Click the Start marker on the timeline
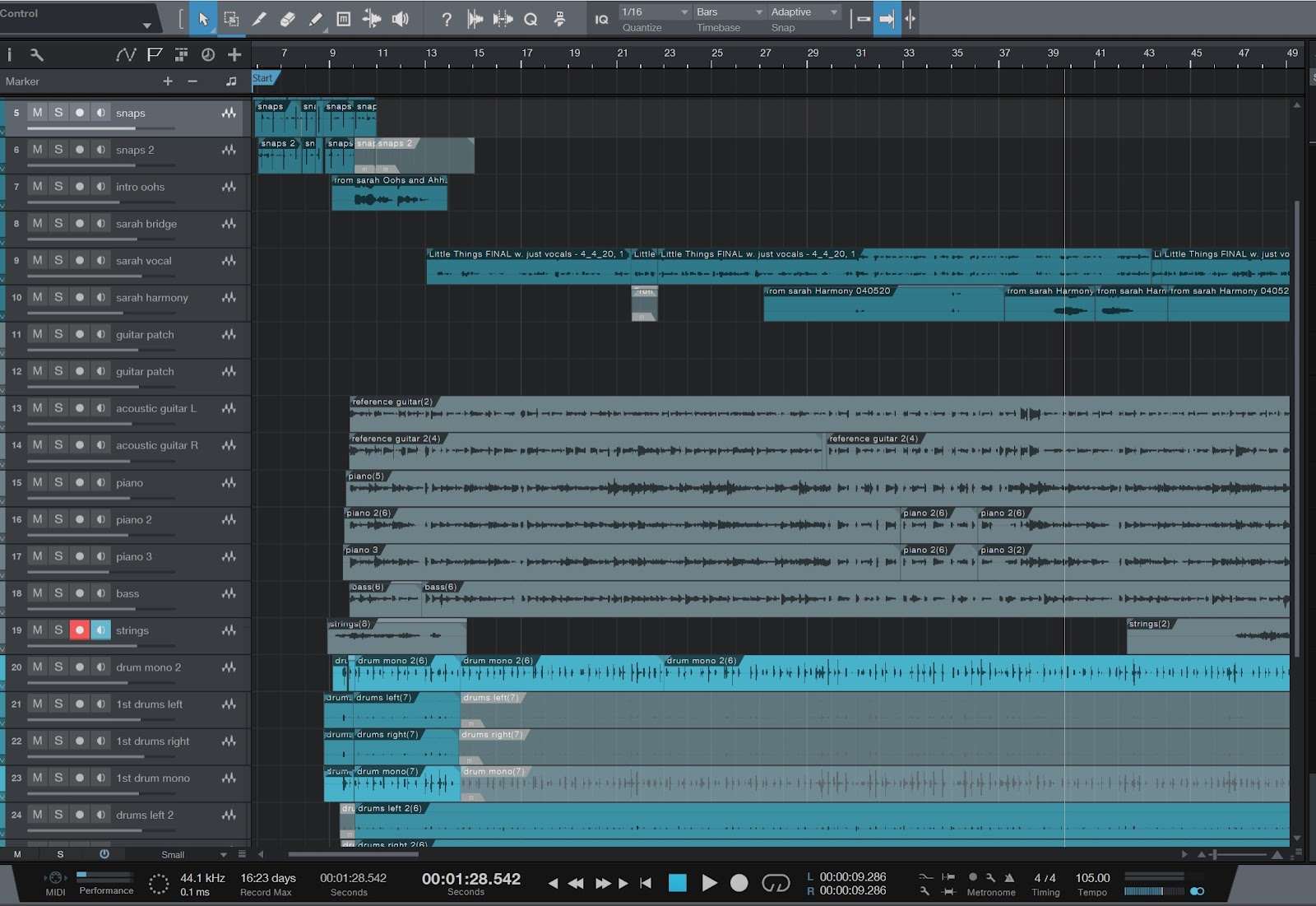The image size is (1316, 906). pyautogui.click(x=265, y=78)
